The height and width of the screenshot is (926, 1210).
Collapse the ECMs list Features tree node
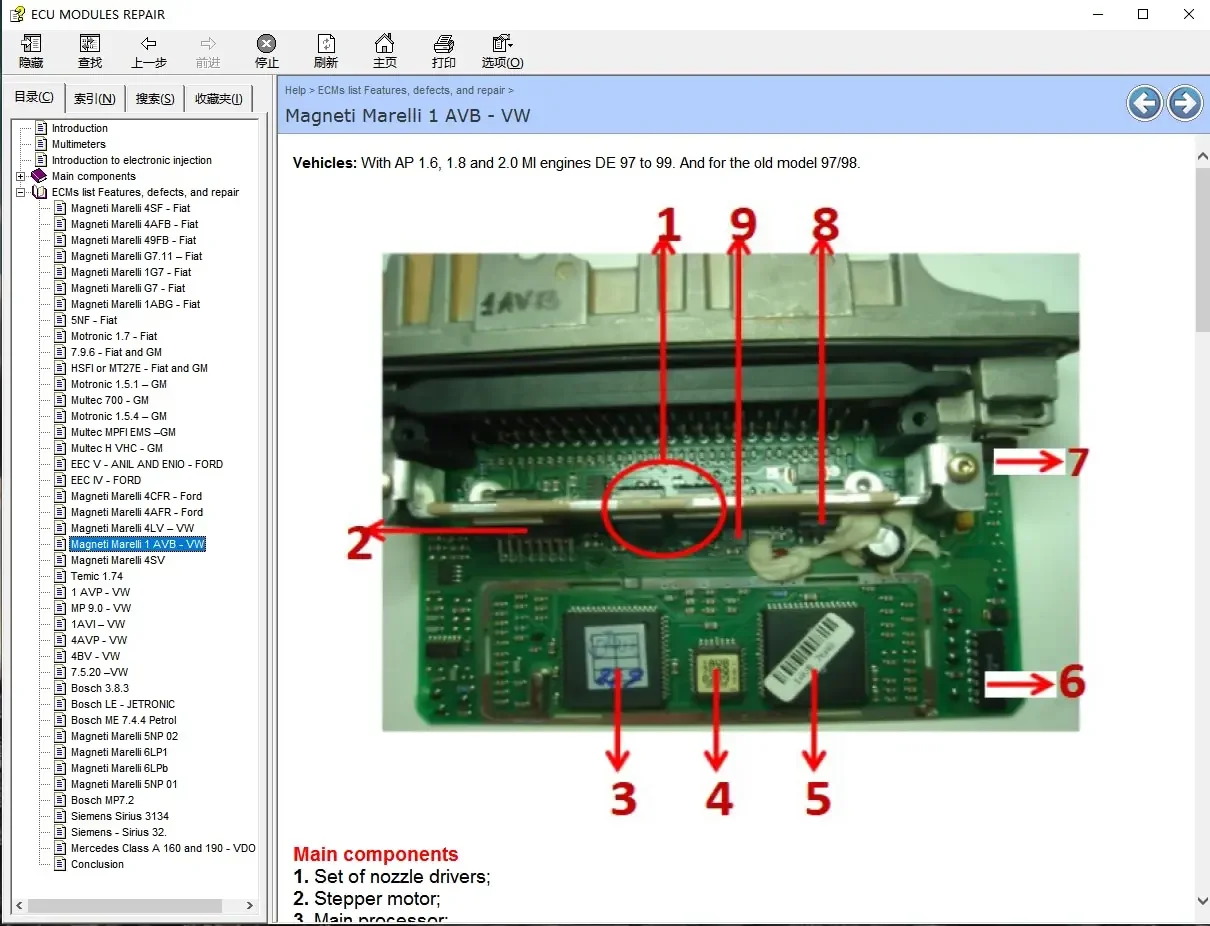tap(20, 192)
